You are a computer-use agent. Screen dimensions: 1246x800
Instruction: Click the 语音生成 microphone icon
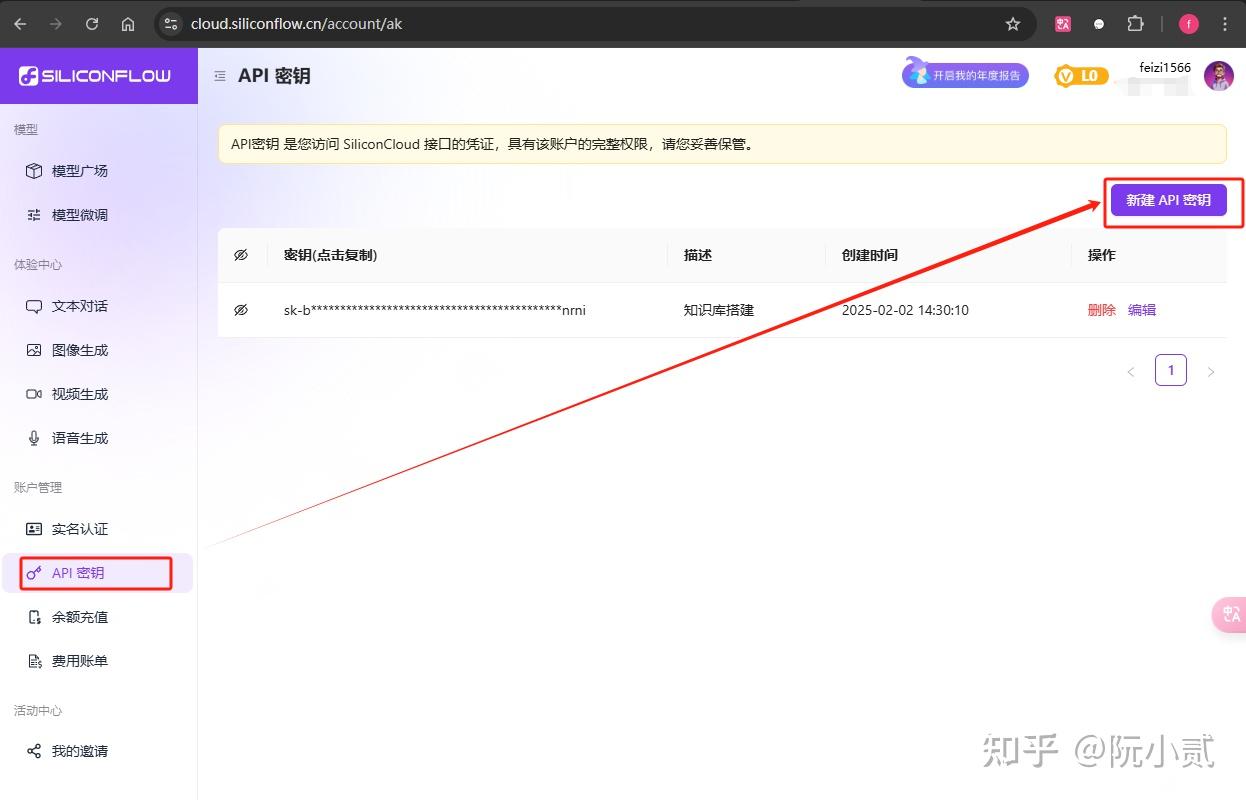(34, 438)
